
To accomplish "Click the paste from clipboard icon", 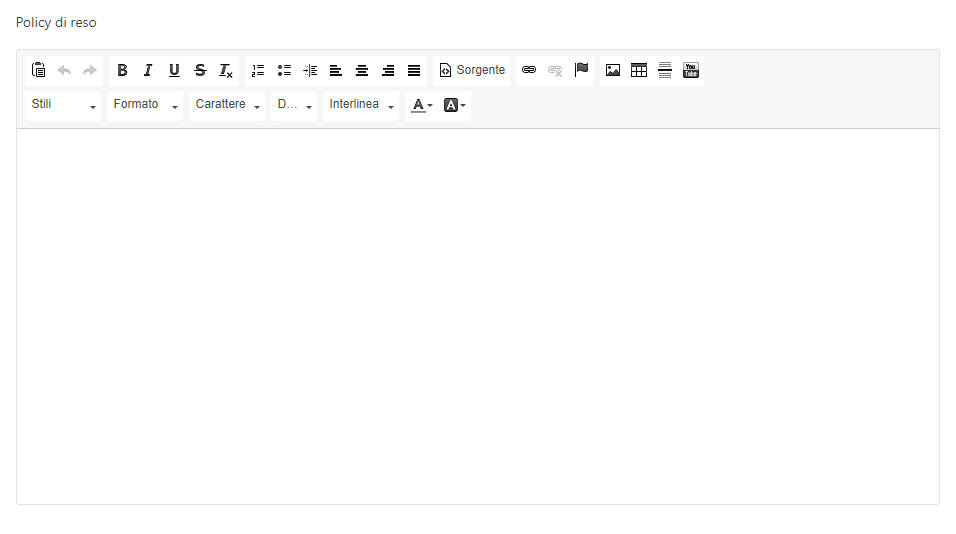I will (x=38, y=70).
